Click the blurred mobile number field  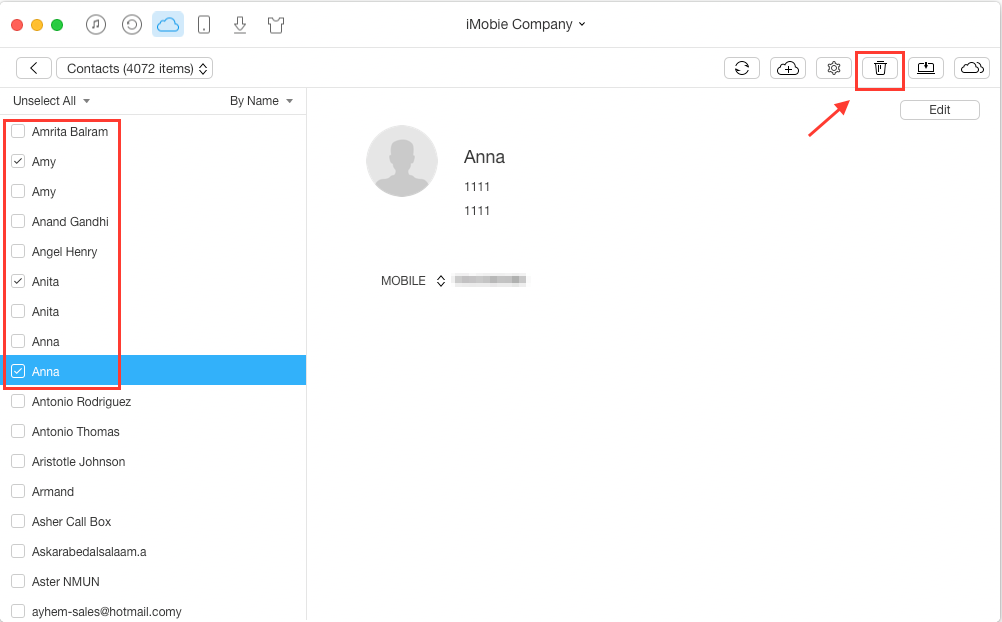tap(490, 279)
